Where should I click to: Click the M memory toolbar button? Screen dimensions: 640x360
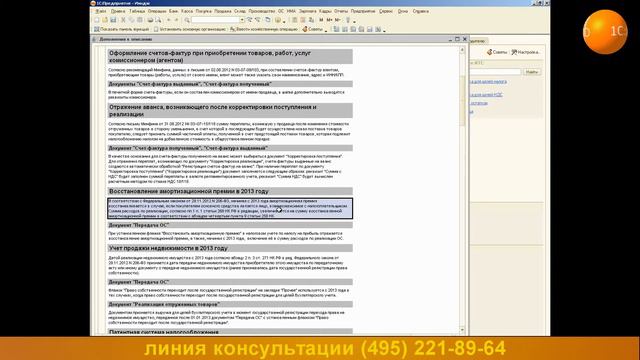pyautogui.click(x=321, y=20)
